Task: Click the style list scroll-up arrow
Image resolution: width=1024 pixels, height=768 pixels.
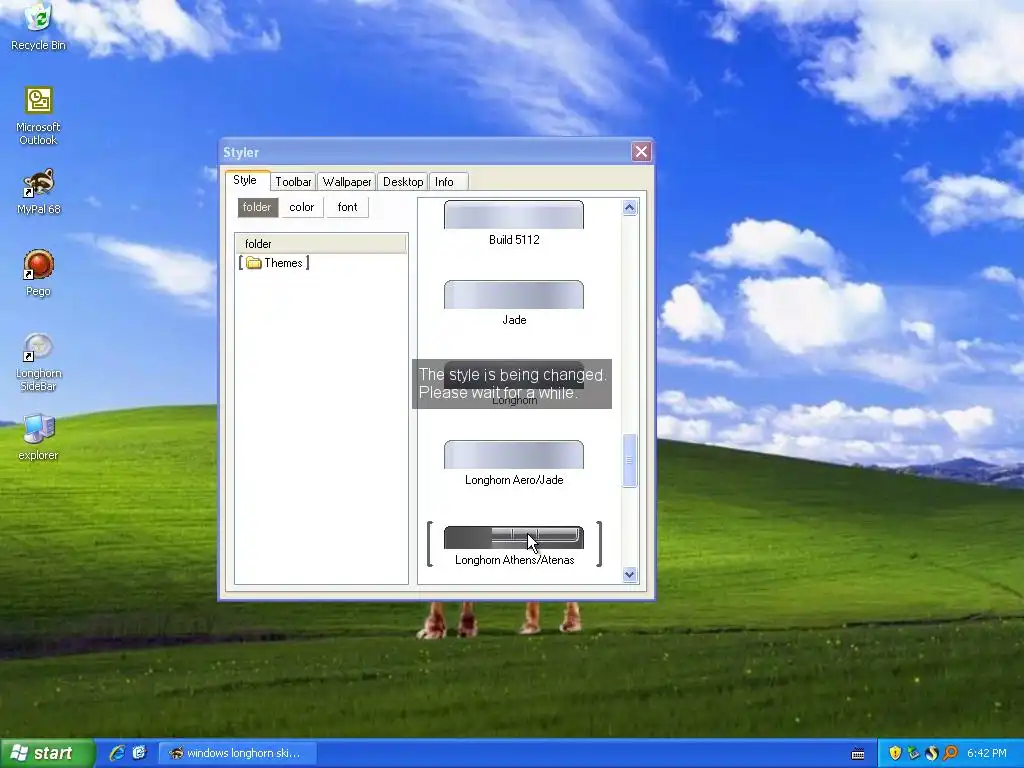Action: click(630, 208)
